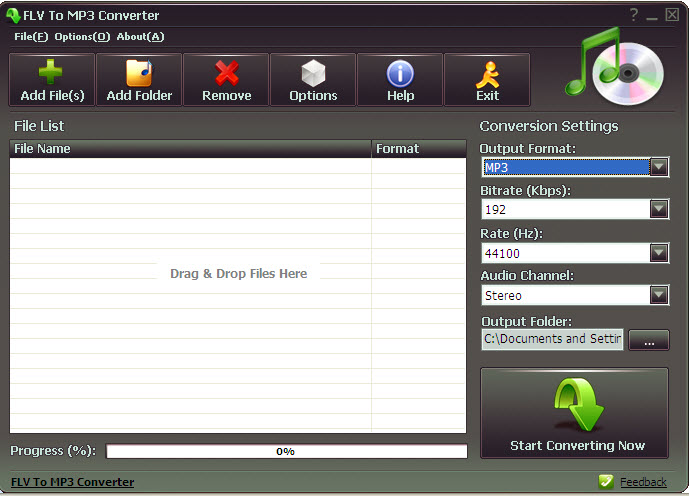Click the Drag & Drop Files Here area
This screenshot has width=689, height=496.
click(x=238, y=273)
